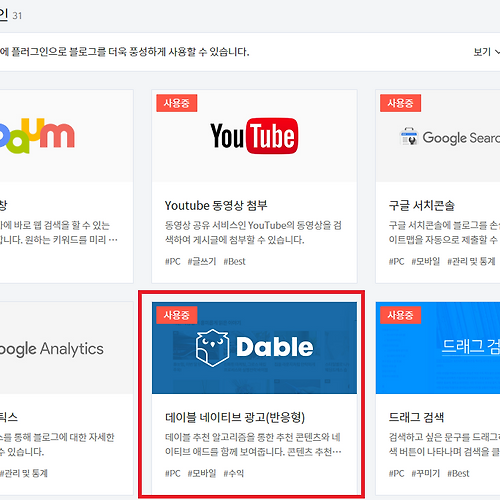Select #꾸미기 tag on 드래그 검색 card
The image size is (500, 500).
[x=425, y=473]
